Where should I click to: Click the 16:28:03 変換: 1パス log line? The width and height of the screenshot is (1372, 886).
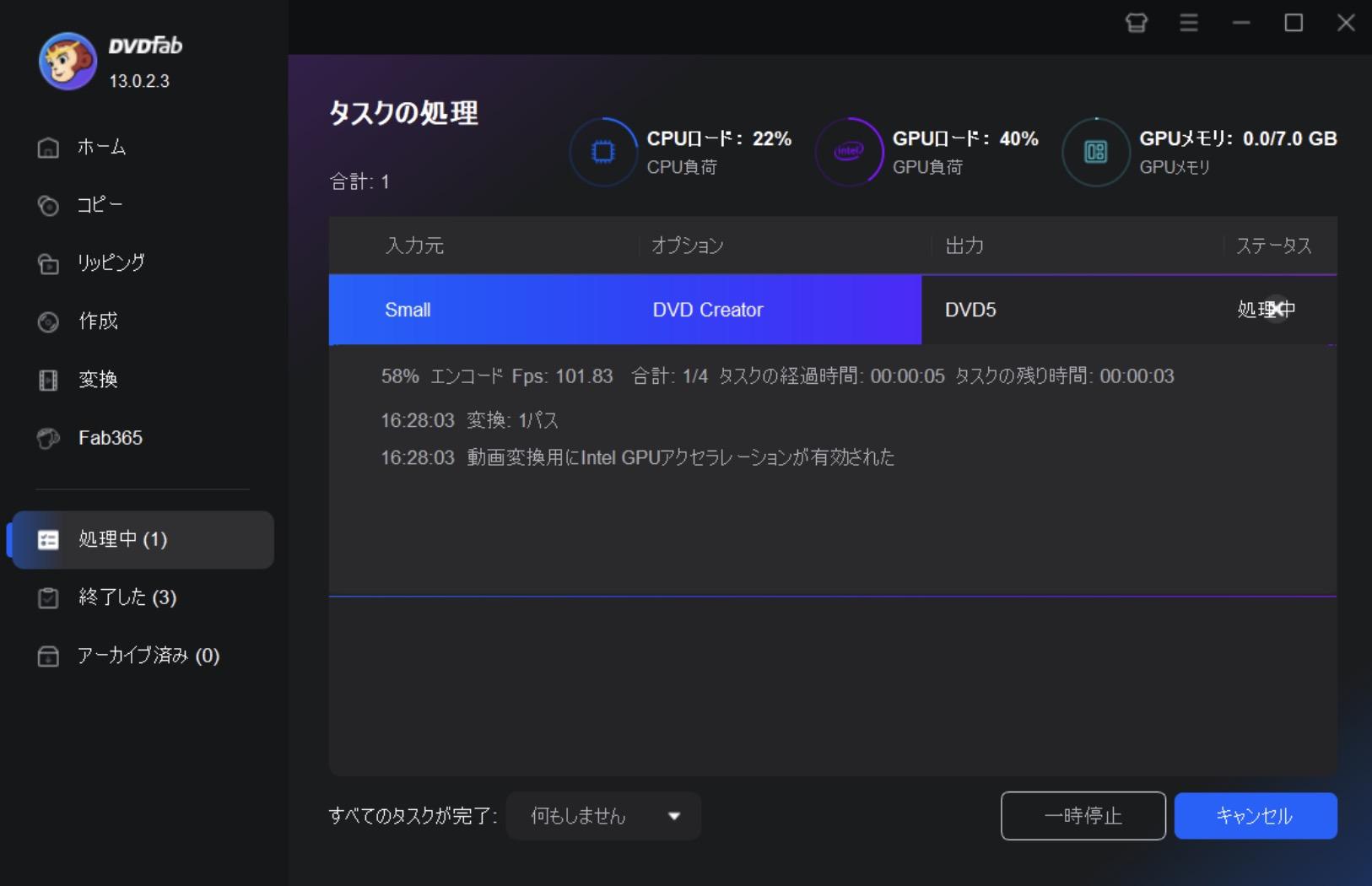tap(469, 420)
